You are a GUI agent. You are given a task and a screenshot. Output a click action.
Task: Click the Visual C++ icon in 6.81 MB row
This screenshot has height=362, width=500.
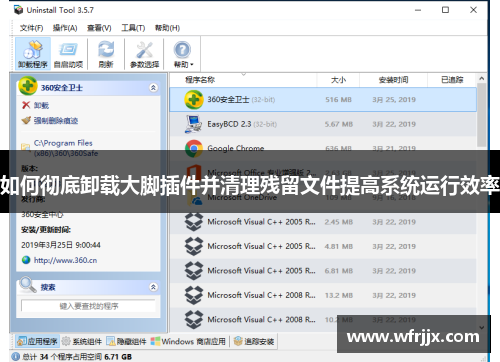[194, 271]
